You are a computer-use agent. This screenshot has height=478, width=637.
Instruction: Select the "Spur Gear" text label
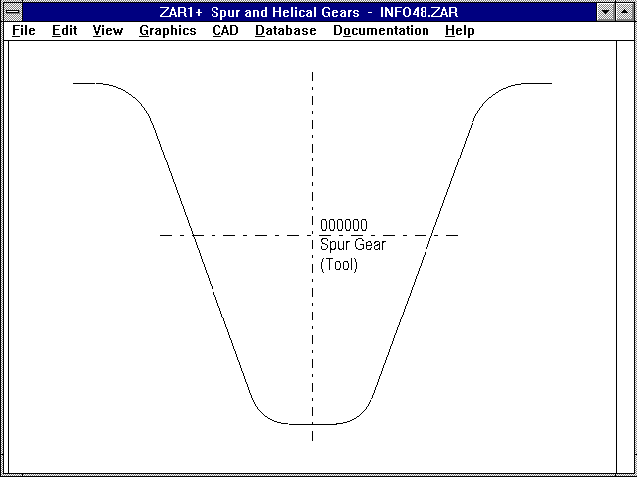click(352, 244)
